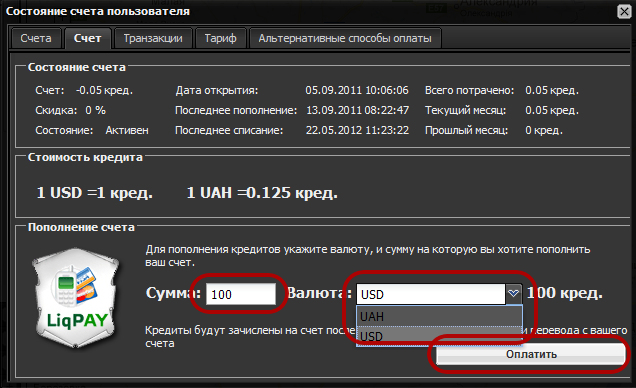Image resolution: width=636 pixels, height=388 pixels.
Task: Click the Сумма input field with 100
Action: tap(241, 294)
